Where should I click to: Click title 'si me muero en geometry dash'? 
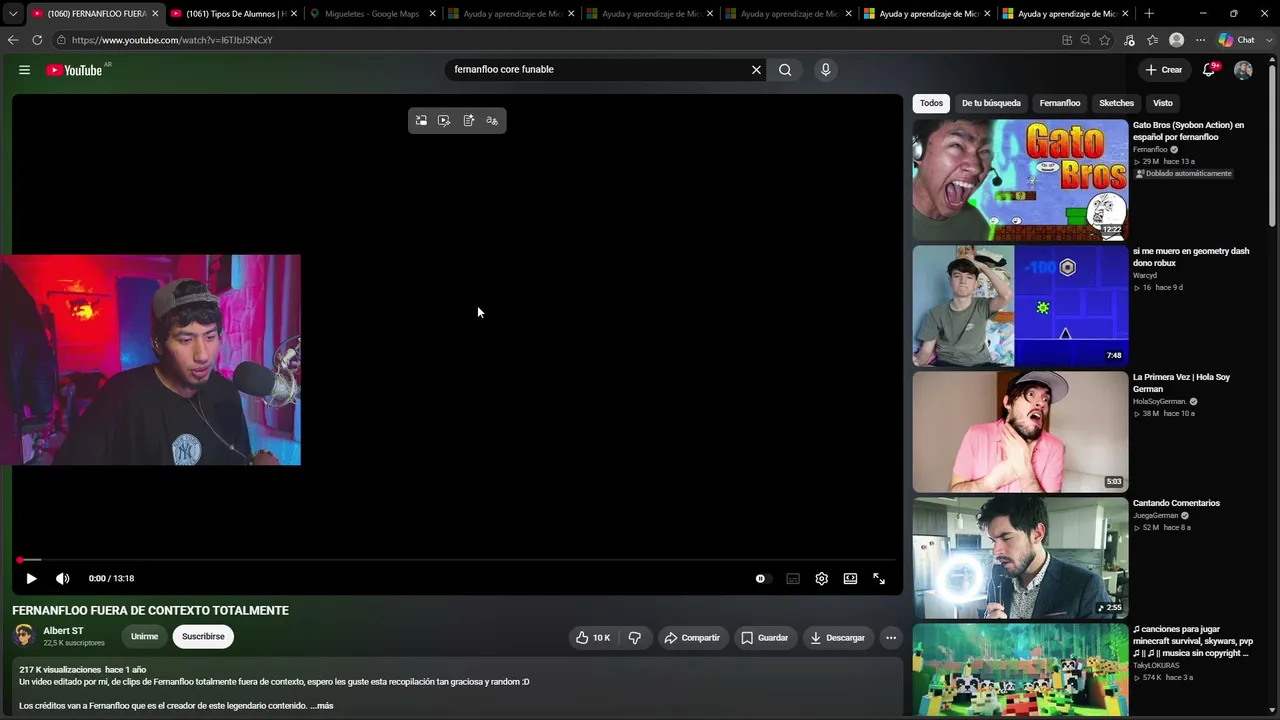pos(1191,257)
